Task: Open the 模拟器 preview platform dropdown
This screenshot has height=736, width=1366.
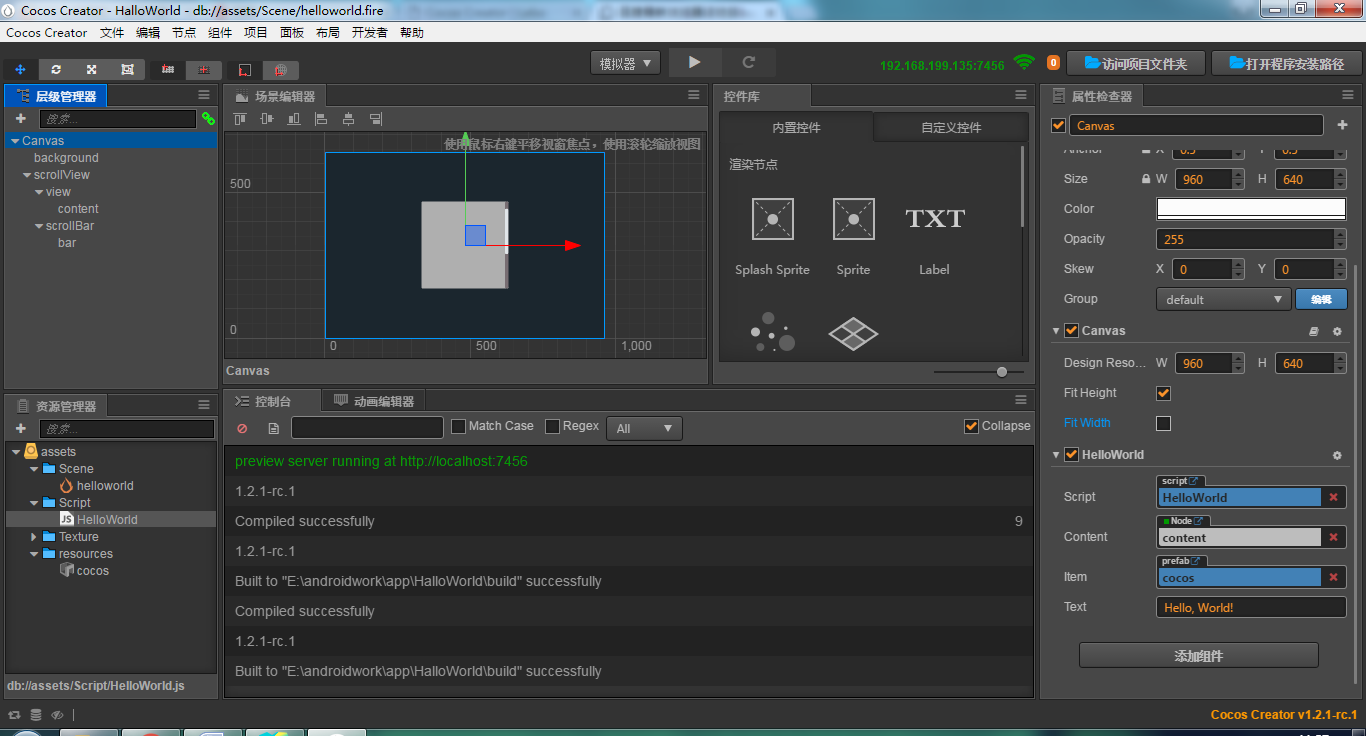Action: click(x=625, y=63)
